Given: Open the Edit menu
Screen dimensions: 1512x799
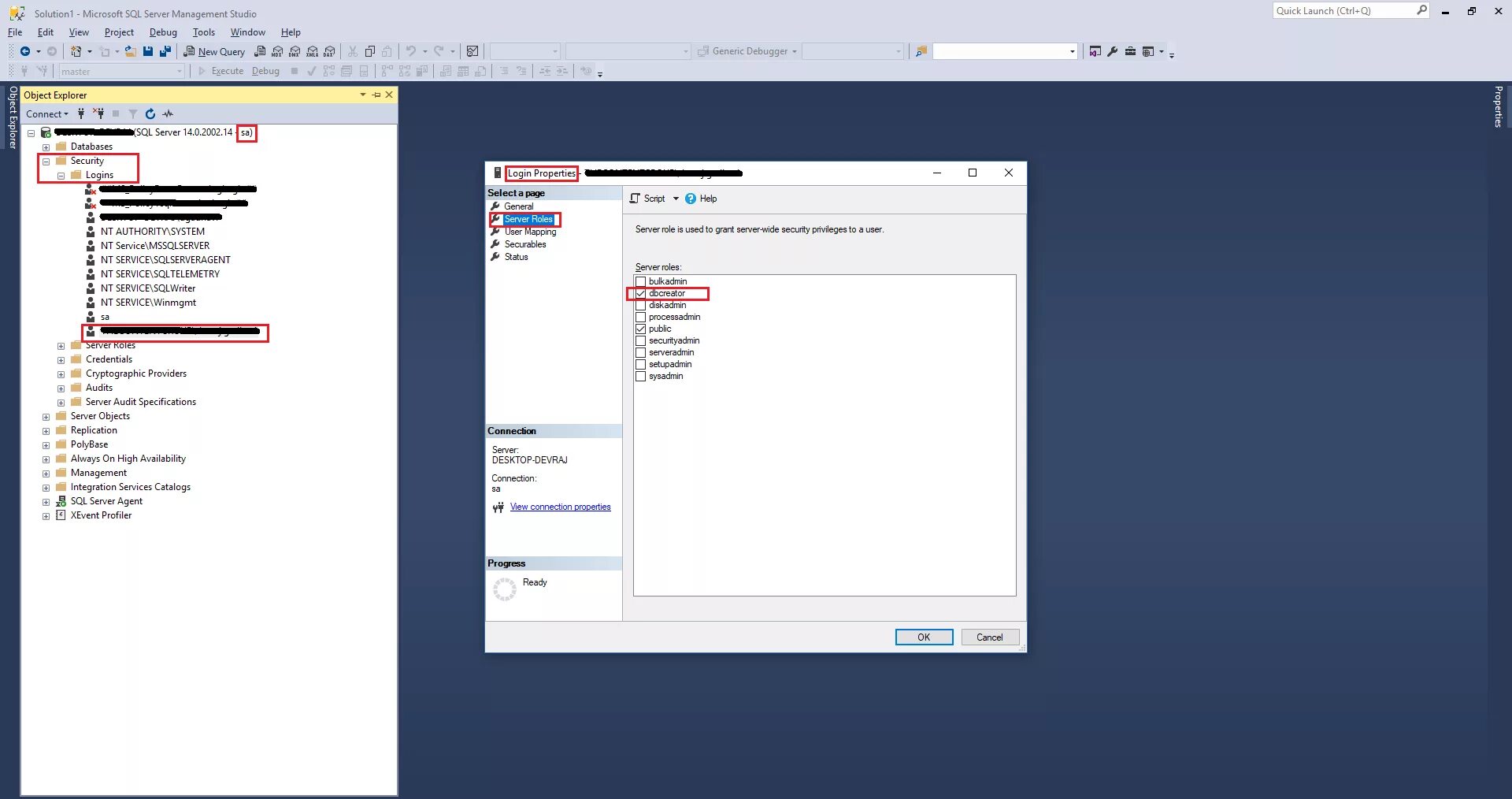Looking at the screenshot, I should coord(46,32).
